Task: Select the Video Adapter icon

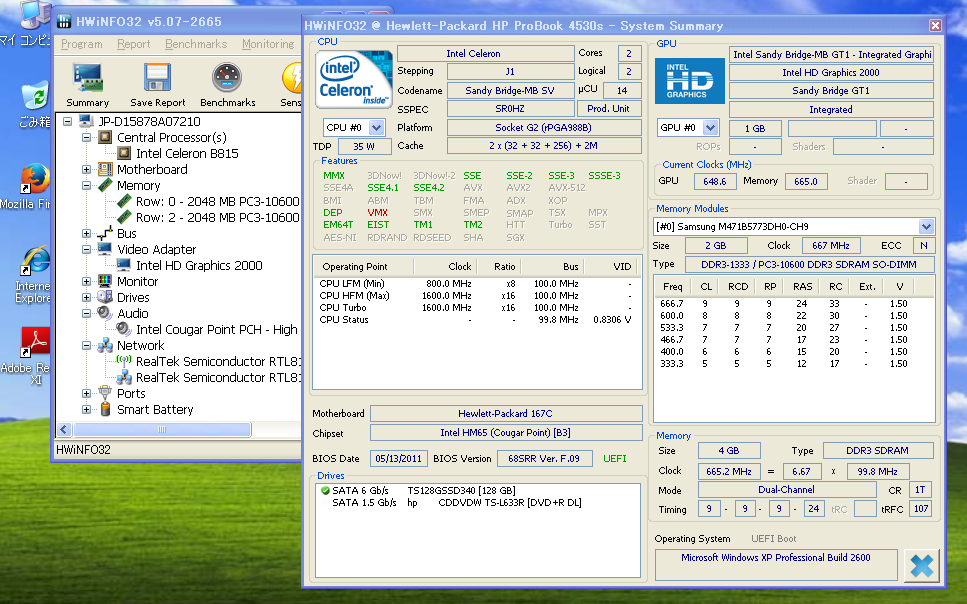Action: click(105, 249)
